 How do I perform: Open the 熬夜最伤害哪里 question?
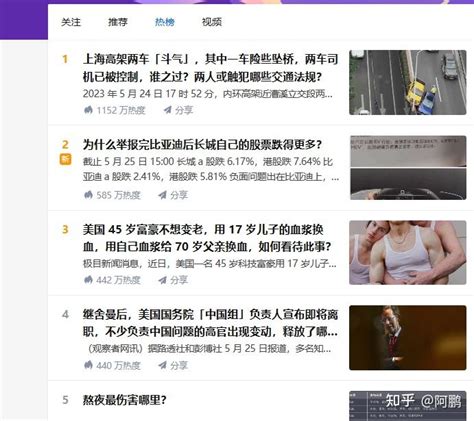124,400
